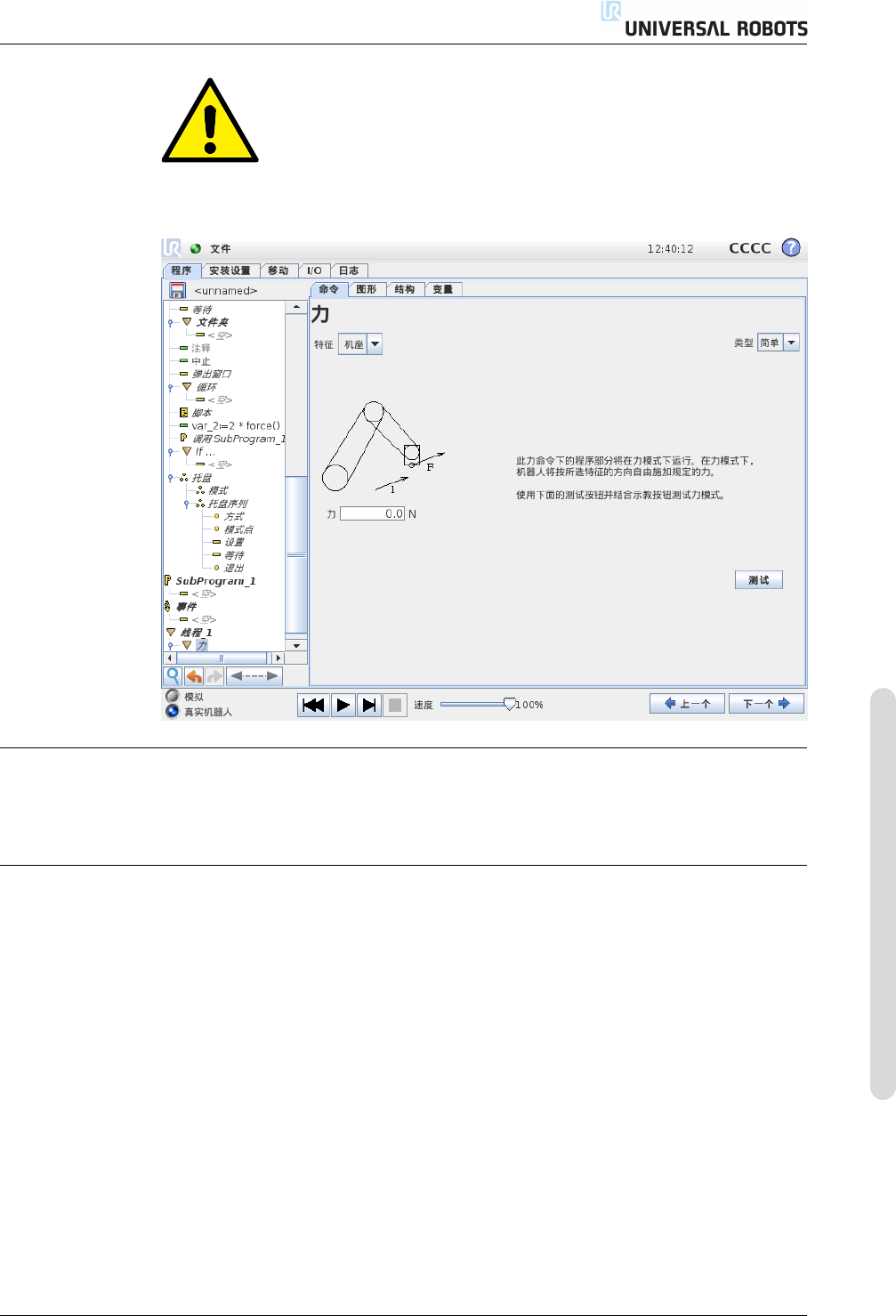Click the <unnamed> program name label

pyautogui.click(x=226, y=291)
